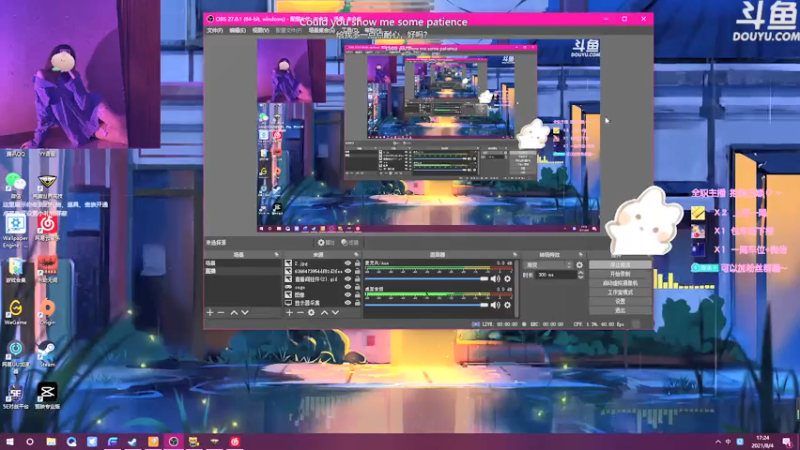
Task: Click the 退出 exit button
Action: [620, 310]
